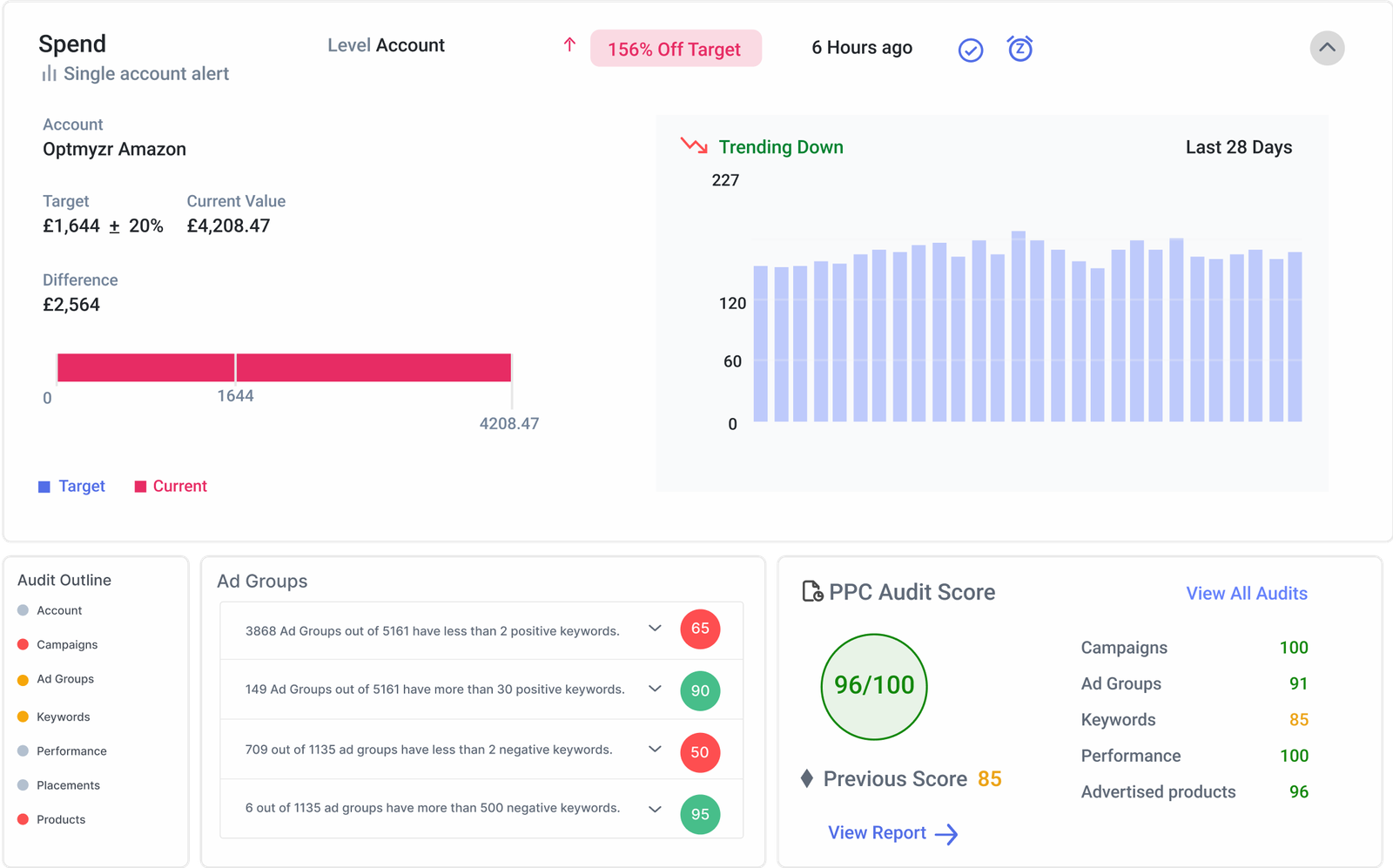Select Keywords in the Audit Outline
Viewport: 1393px width, 868px height.
point(63,717)
